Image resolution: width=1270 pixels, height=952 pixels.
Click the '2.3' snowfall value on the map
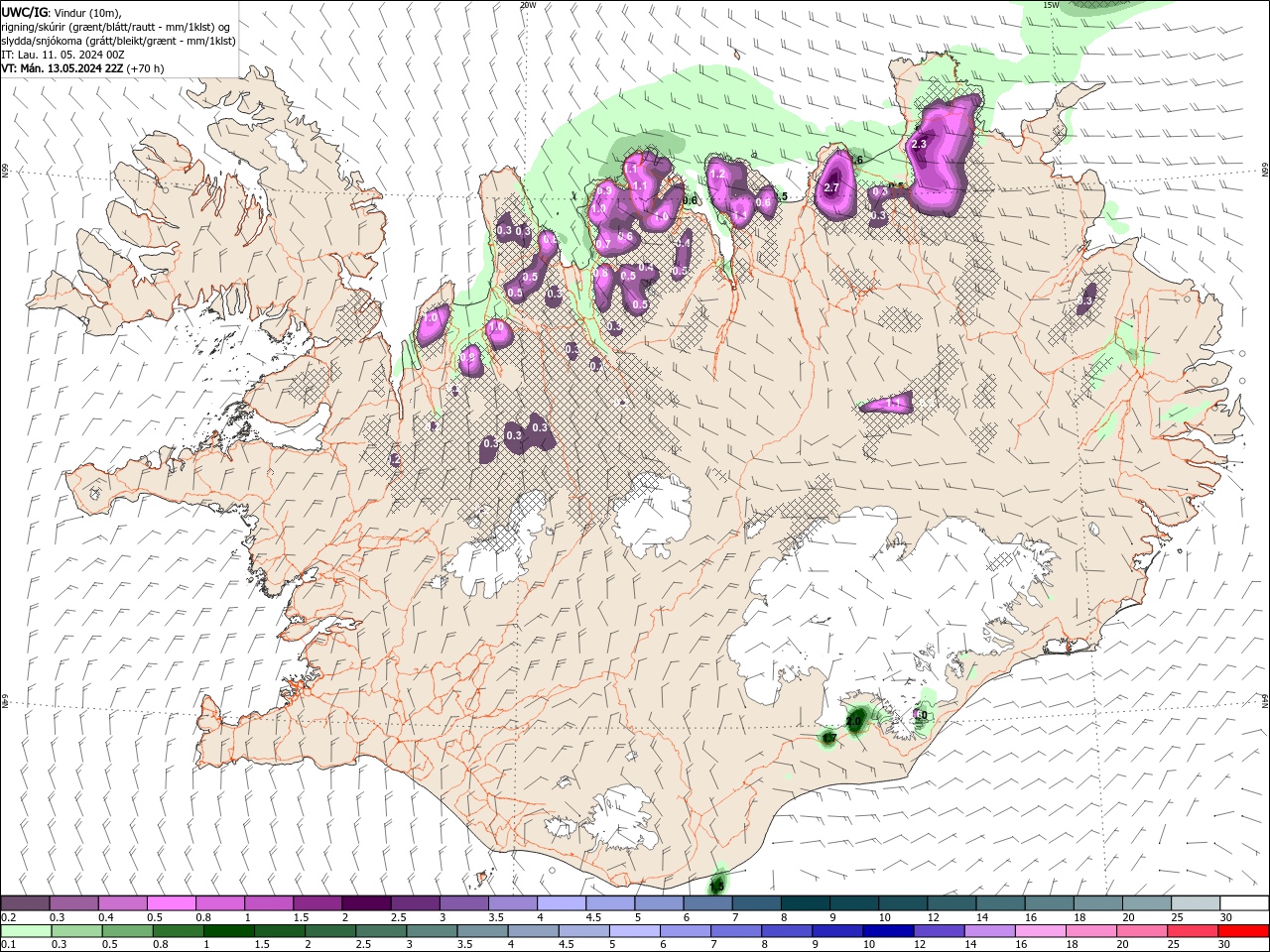coord(918,145)
